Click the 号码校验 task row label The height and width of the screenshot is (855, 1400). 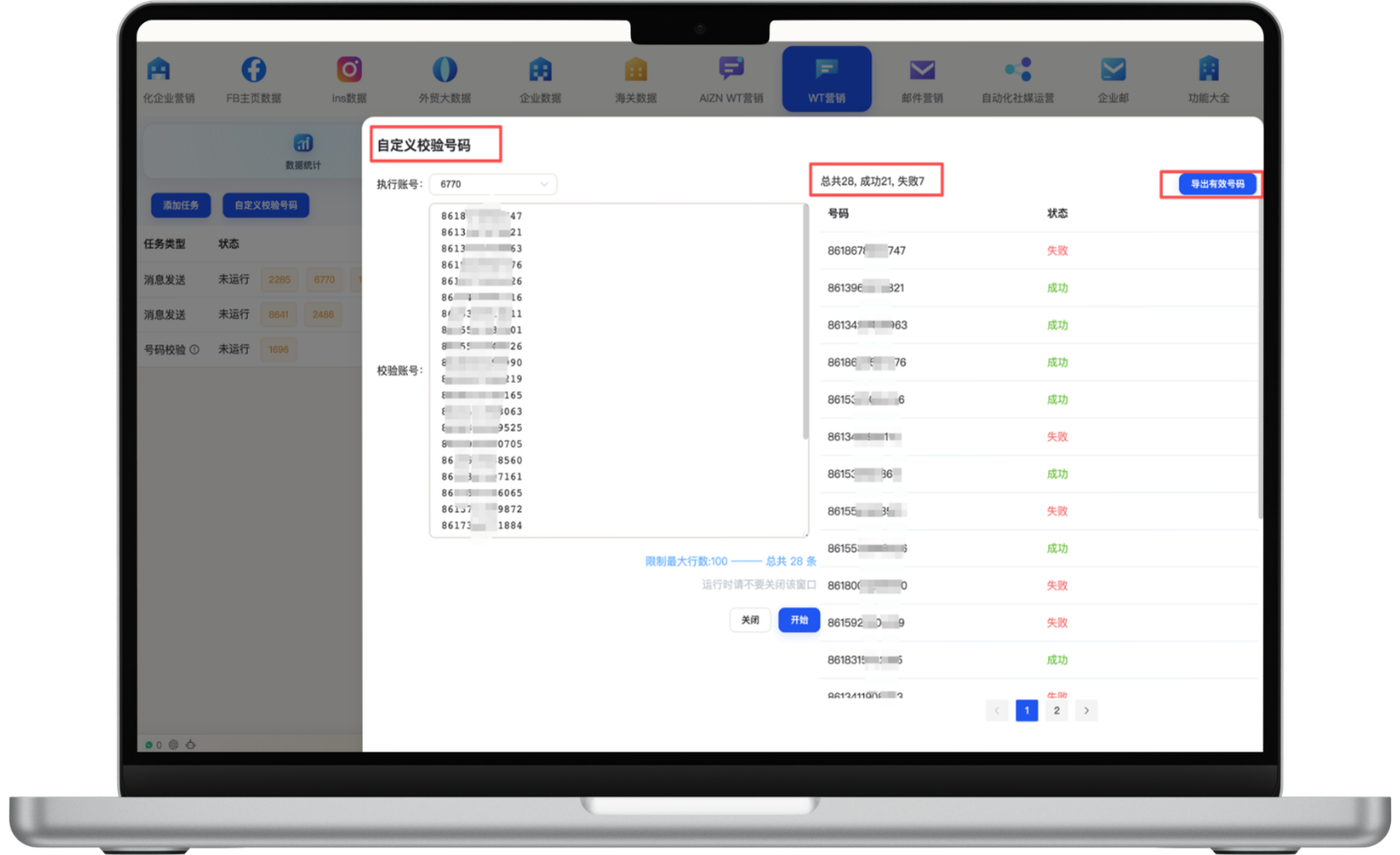point(165,349)
